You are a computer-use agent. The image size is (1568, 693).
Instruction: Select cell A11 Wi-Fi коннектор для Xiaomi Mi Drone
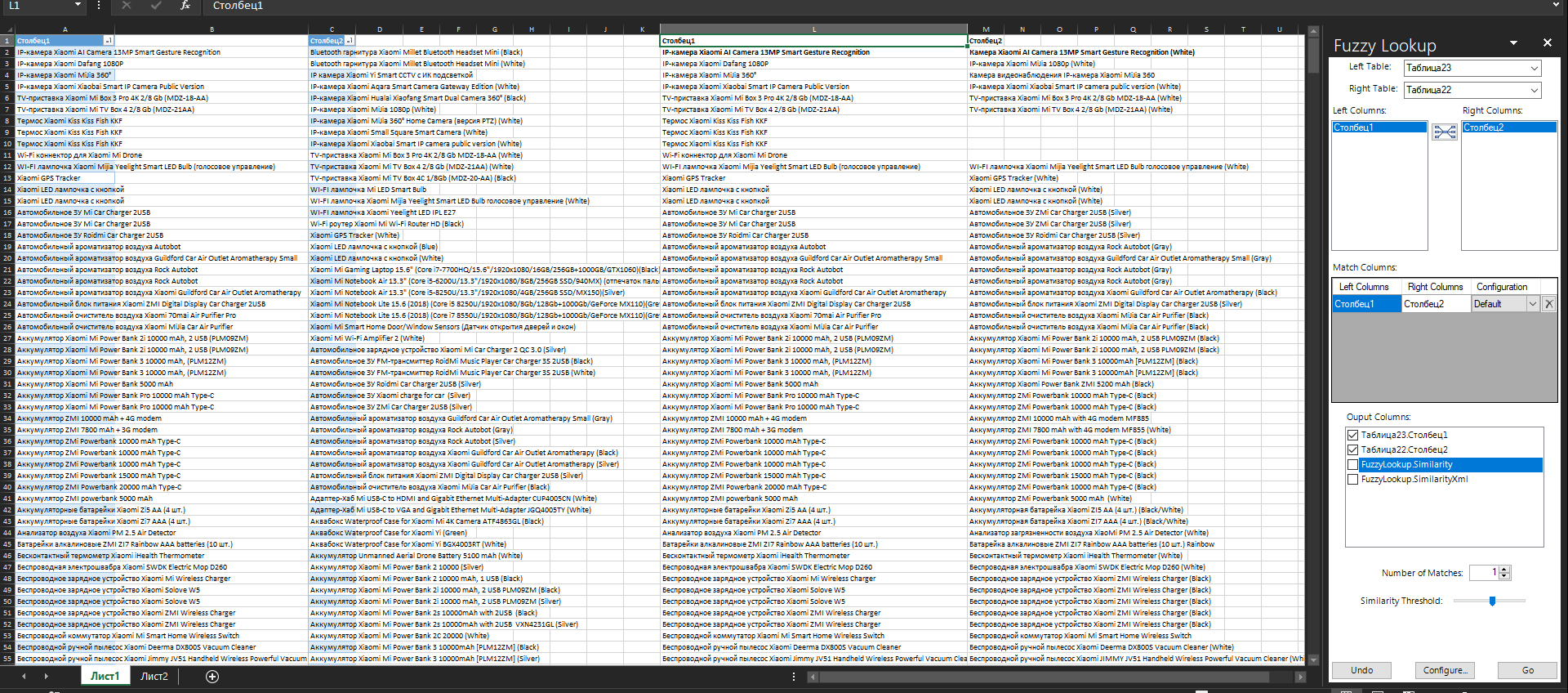(x=65, y=155)
